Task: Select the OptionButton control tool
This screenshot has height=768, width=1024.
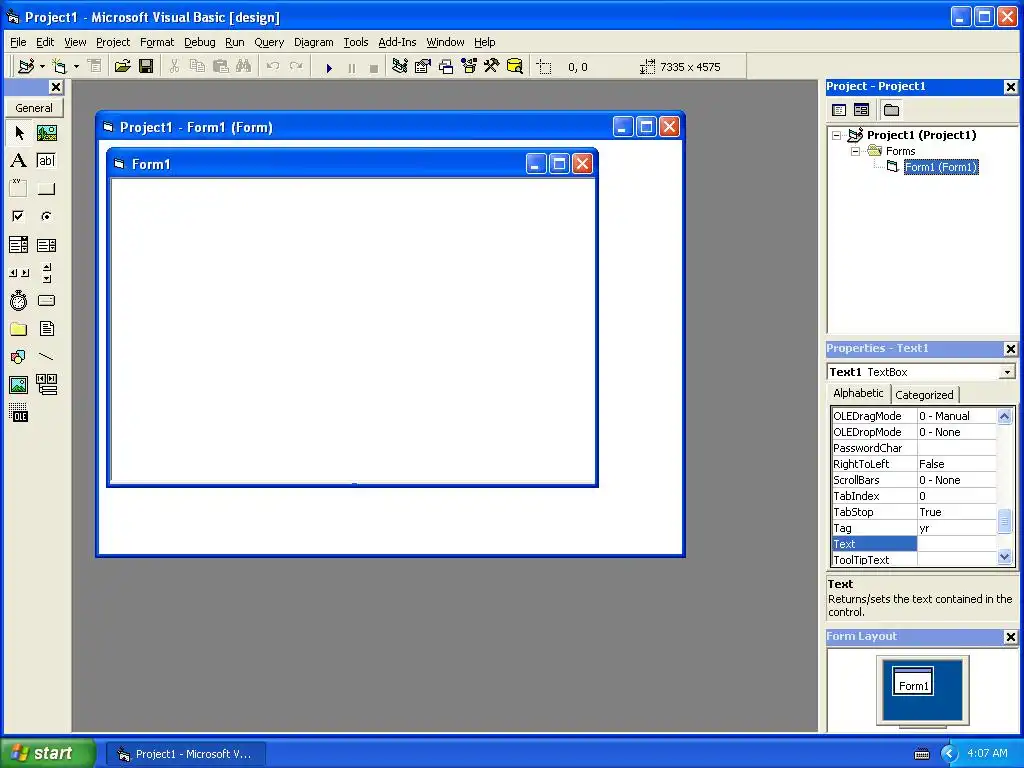Action: coord(46,216)
